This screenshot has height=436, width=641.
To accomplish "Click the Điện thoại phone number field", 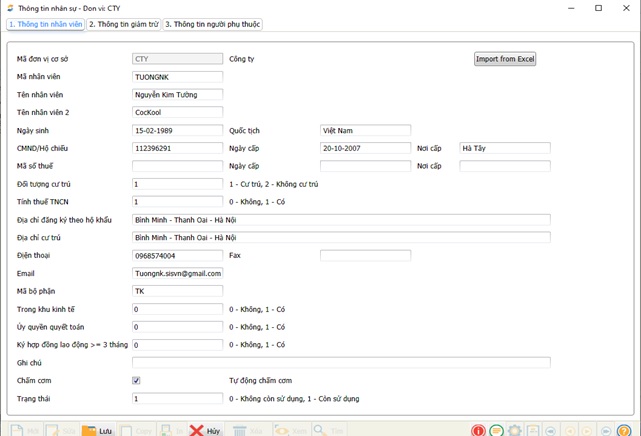I will coord(177,256).
